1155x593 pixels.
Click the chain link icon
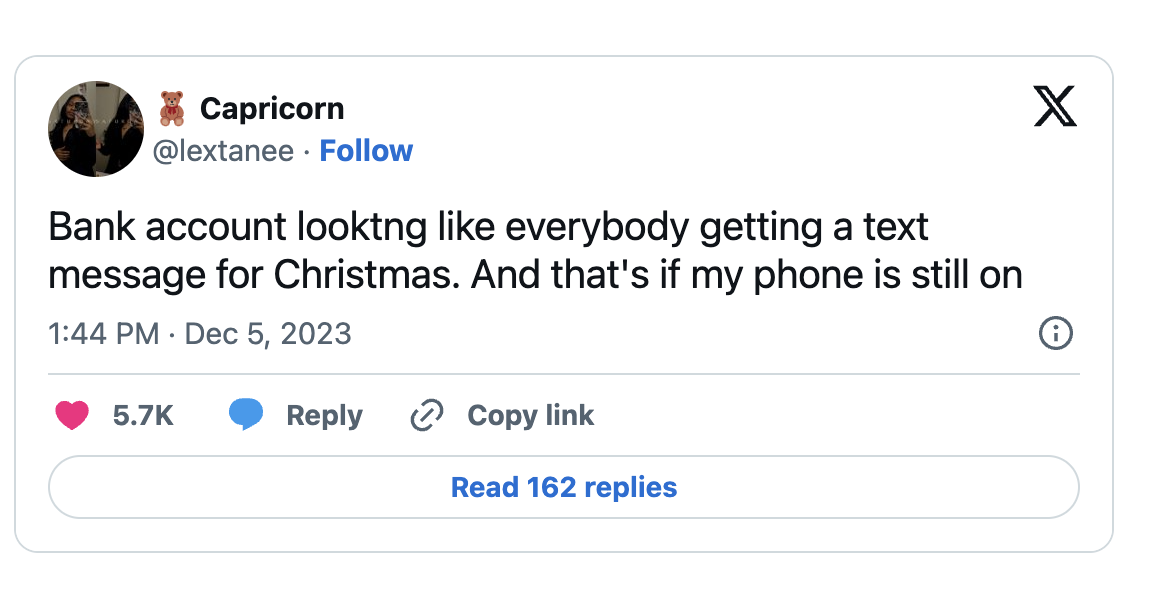pyautogui.click(x=427, y=415)
